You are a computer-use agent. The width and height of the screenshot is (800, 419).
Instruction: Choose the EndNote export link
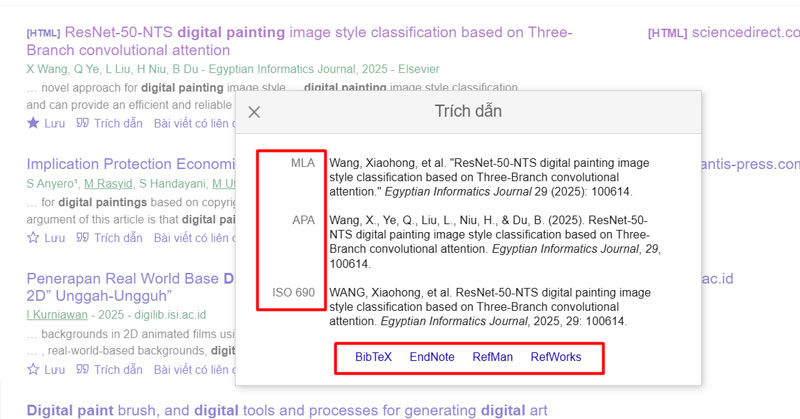point(431,357)
